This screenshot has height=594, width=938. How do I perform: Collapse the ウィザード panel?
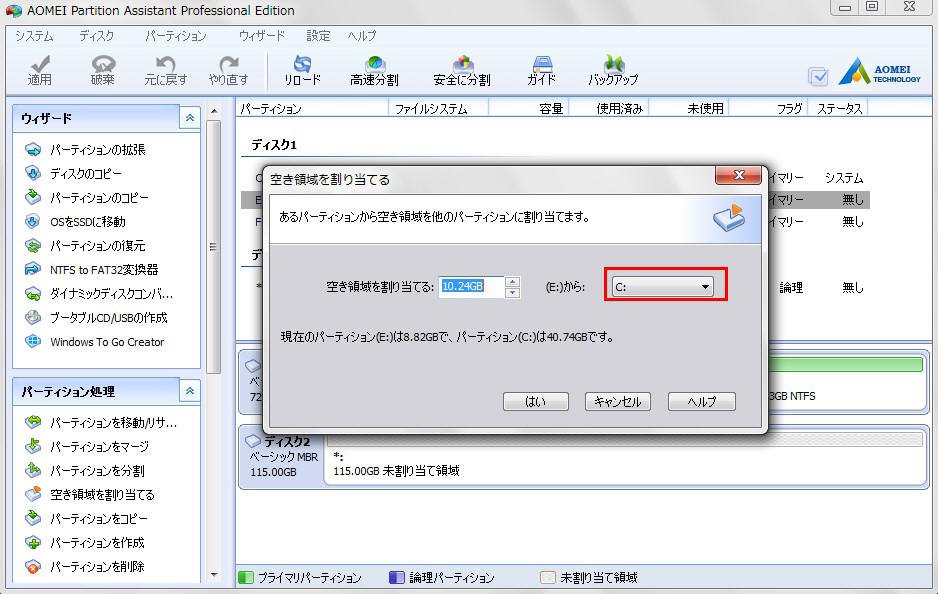pos(190,118)
